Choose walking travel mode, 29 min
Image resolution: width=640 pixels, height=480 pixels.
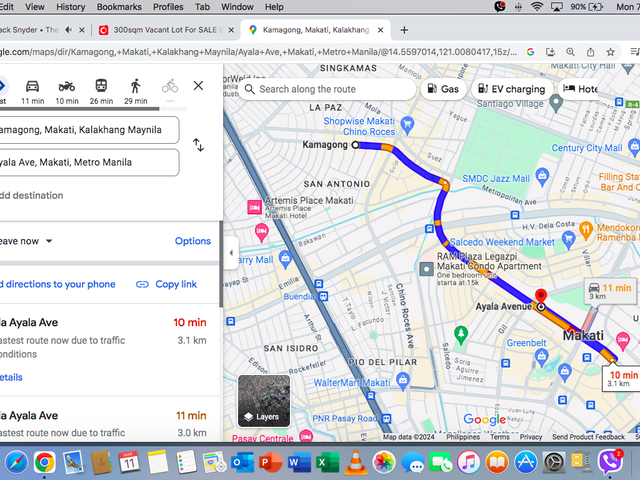[x=136, y=92]
